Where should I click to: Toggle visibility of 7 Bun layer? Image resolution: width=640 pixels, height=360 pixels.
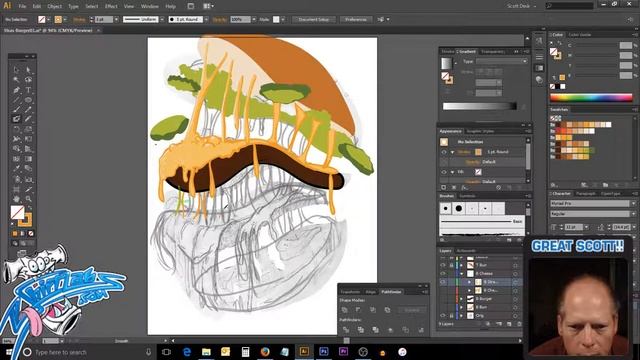[443, 265]
